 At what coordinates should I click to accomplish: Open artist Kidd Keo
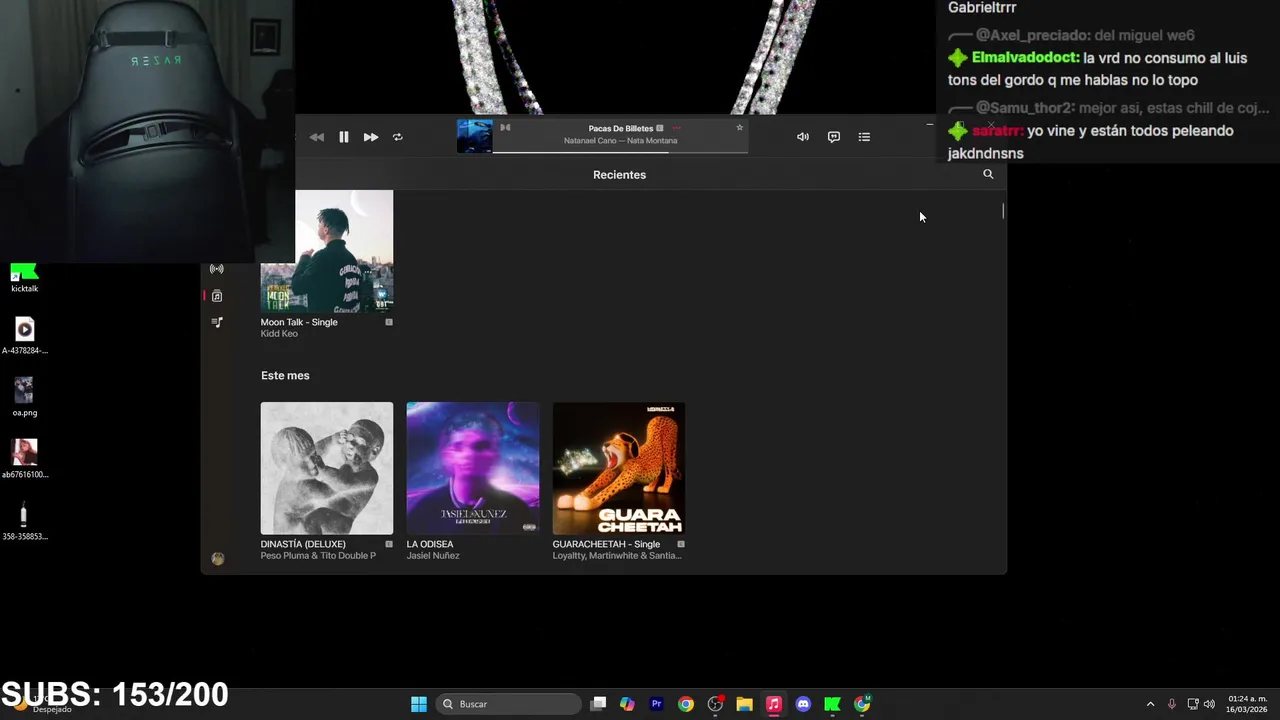pos(279,334)
